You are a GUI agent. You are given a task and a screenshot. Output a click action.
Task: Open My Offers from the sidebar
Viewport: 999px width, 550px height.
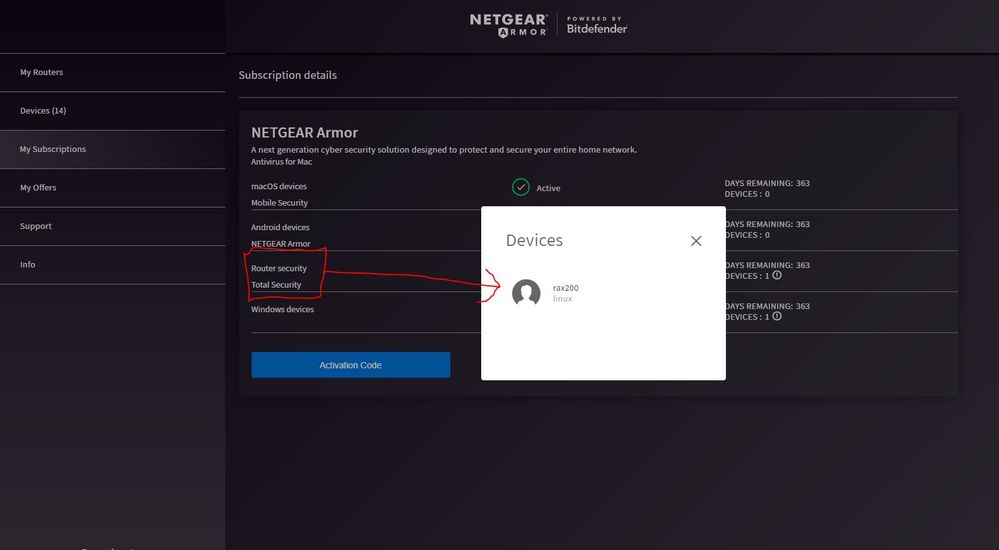pyautogui.click(x=38, y=188)
